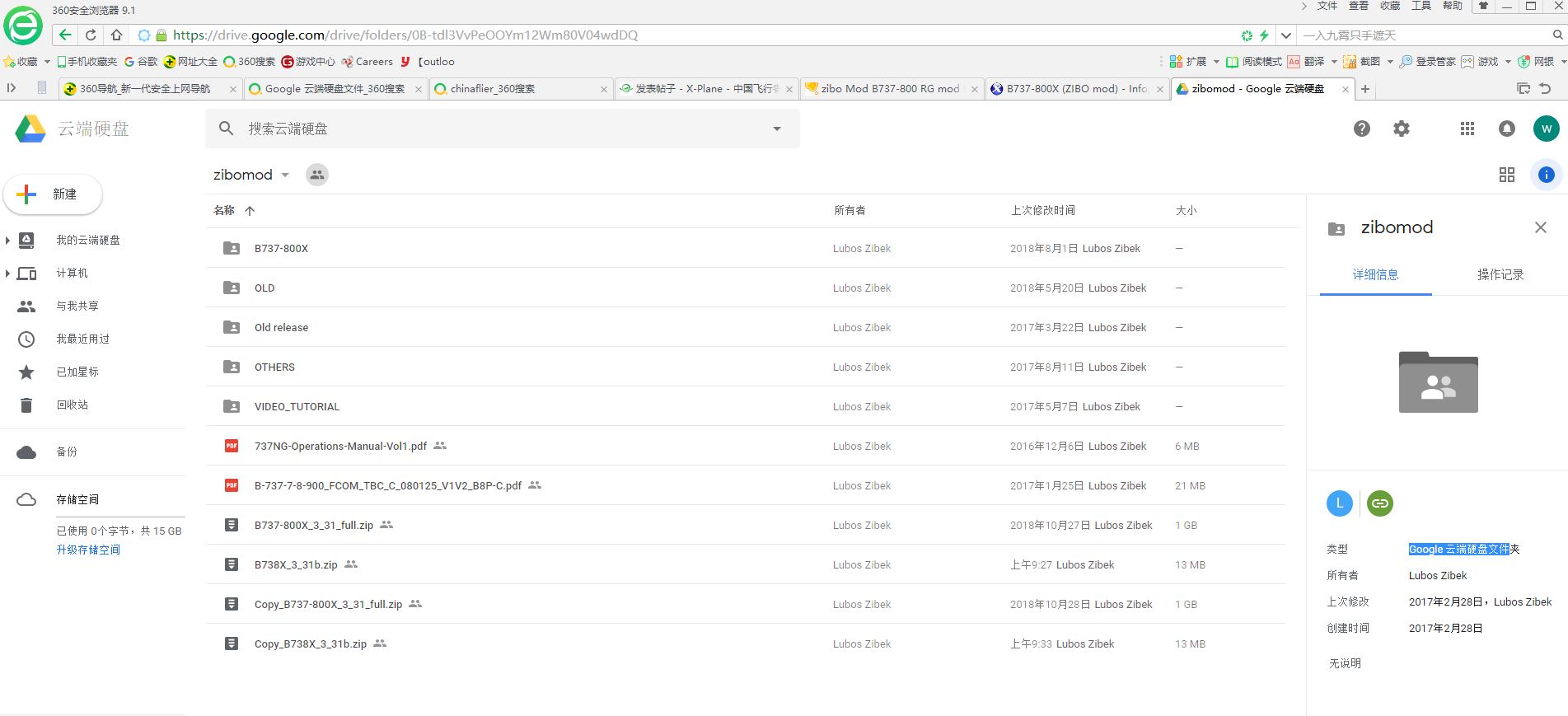Click the Google Drive logo icon
1568x716 pixels.
30,129
